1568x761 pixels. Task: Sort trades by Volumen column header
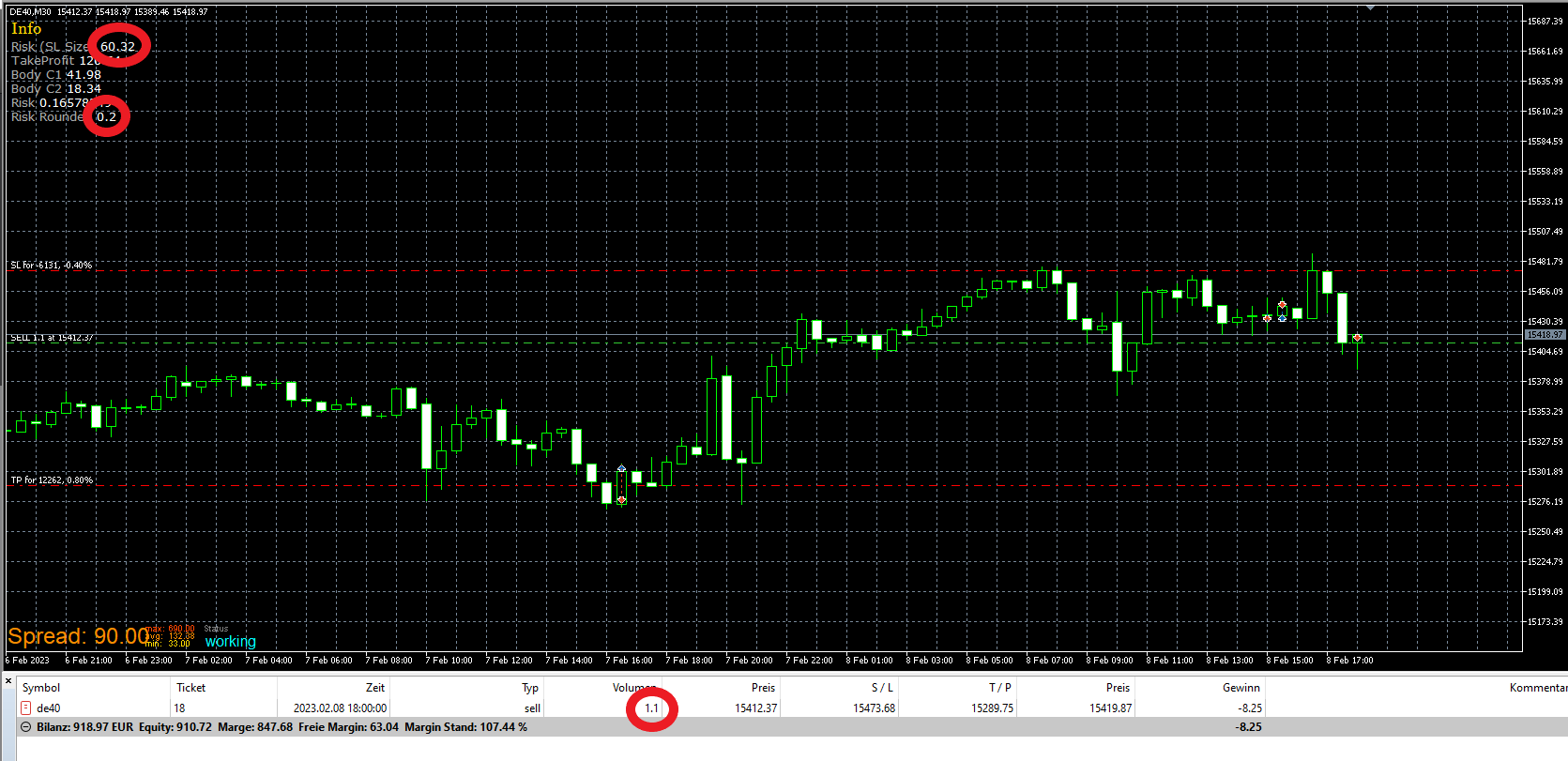click(635, 688)
